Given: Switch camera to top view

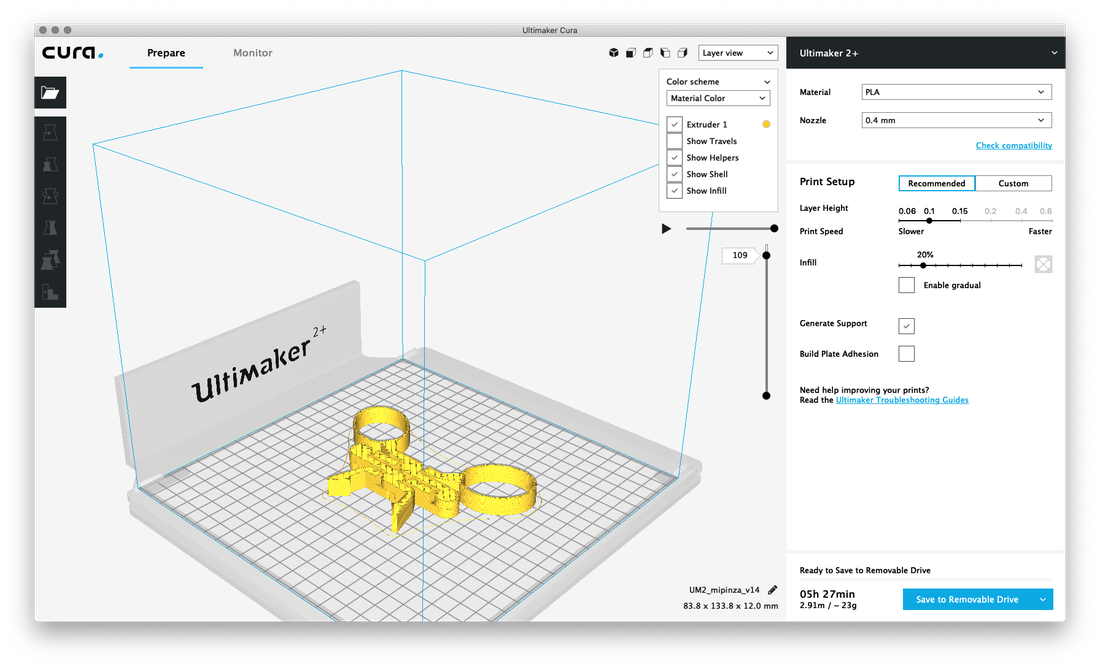Looking at the screenshot, I should (x=648, y=53).
